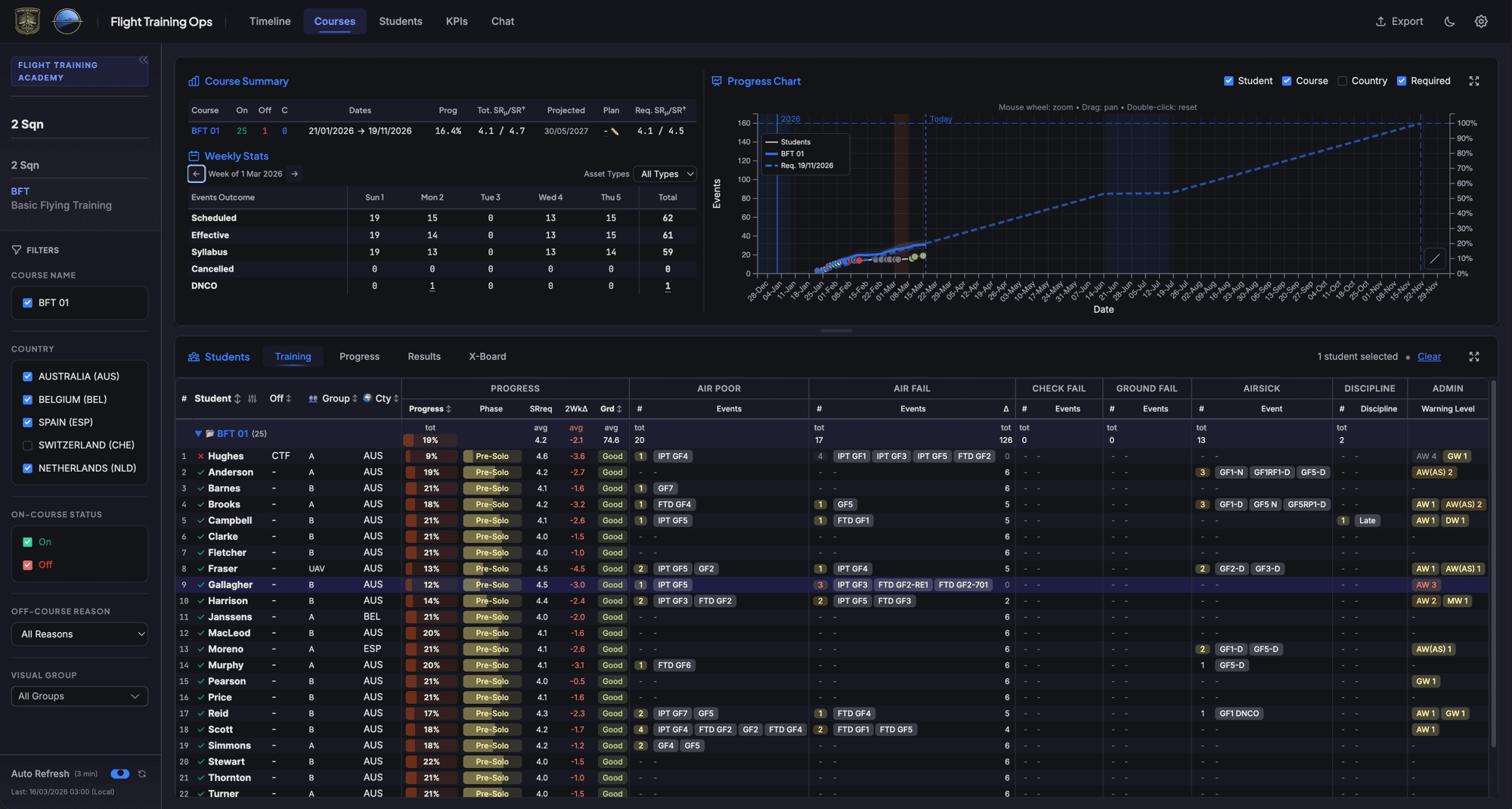Advance to the next week with the arrow
The width and height of the screenshot is (1512, 809).
point(295,173)
